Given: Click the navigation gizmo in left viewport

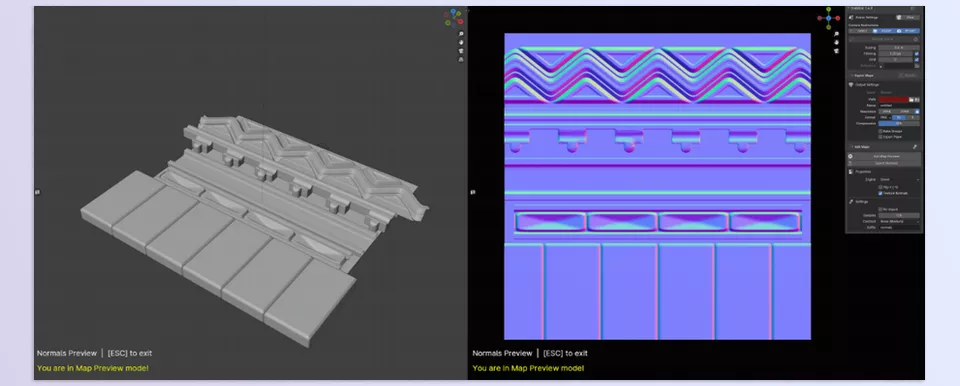Looking at the screenshot, I should 454,17.
